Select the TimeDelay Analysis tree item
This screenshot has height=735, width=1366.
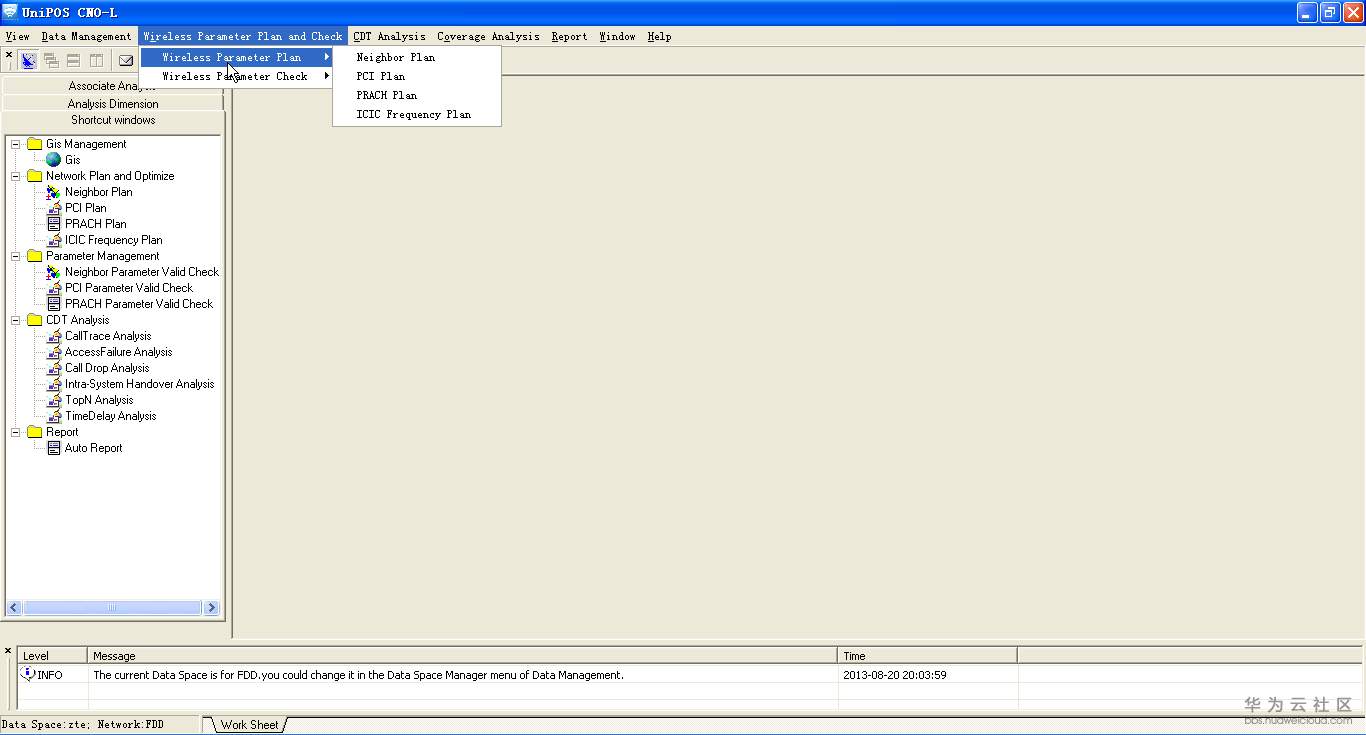click(x=110, y=416)
